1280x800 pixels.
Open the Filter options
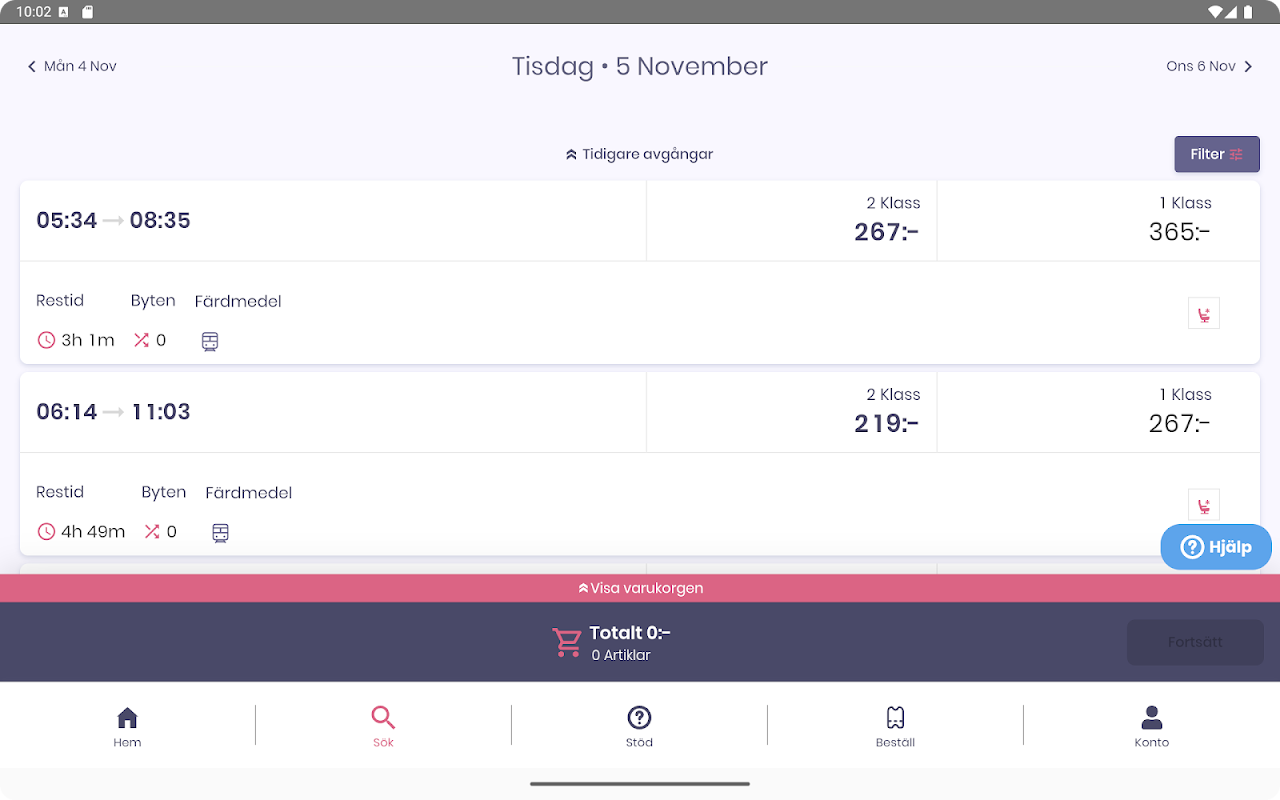pos(1216,154)
